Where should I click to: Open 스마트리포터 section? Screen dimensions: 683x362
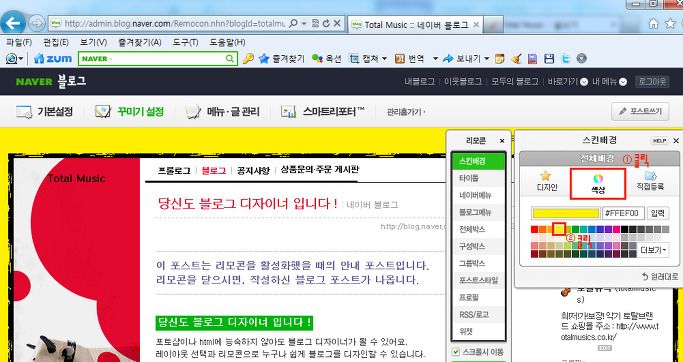tap(322, 112)
